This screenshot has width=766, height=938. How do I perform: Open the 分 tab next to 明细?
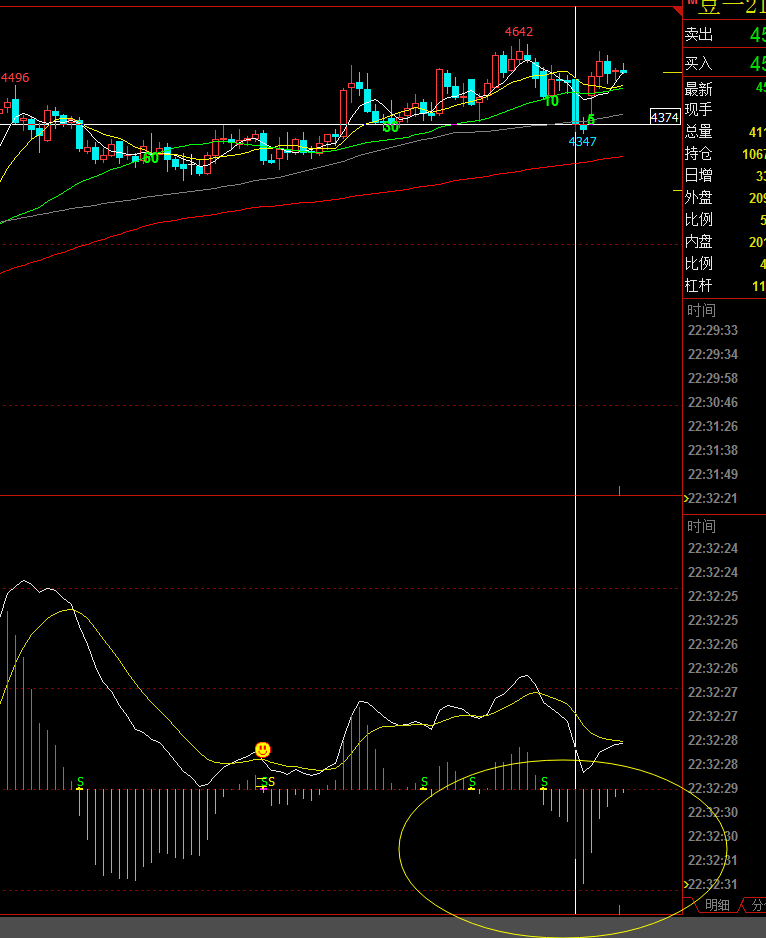[757, 905]
